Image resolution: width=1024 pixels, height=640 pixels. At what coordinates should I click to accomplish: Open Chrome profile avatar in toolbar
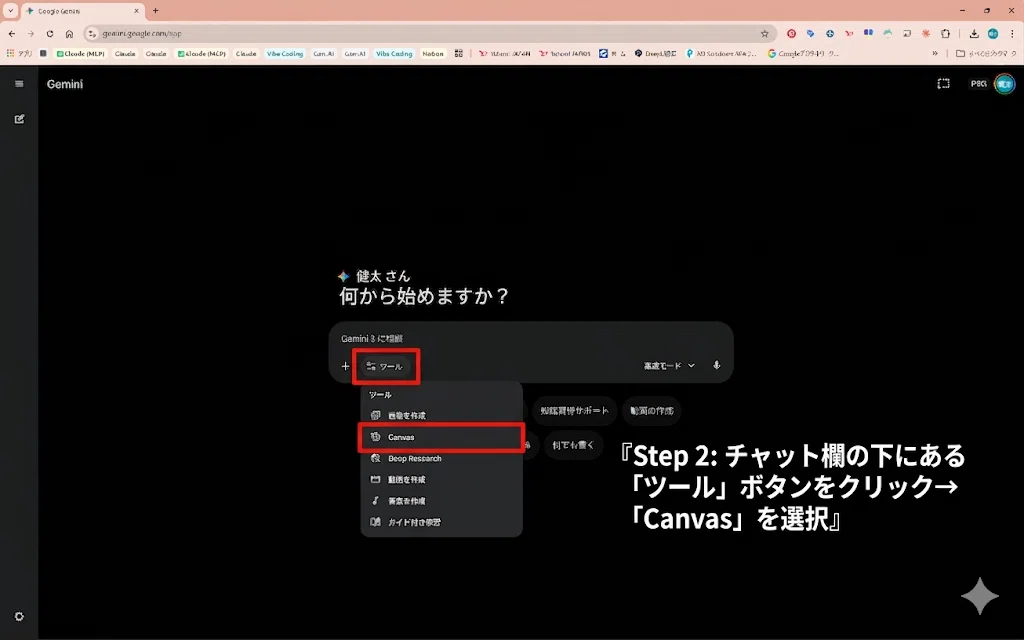[993, 33]
